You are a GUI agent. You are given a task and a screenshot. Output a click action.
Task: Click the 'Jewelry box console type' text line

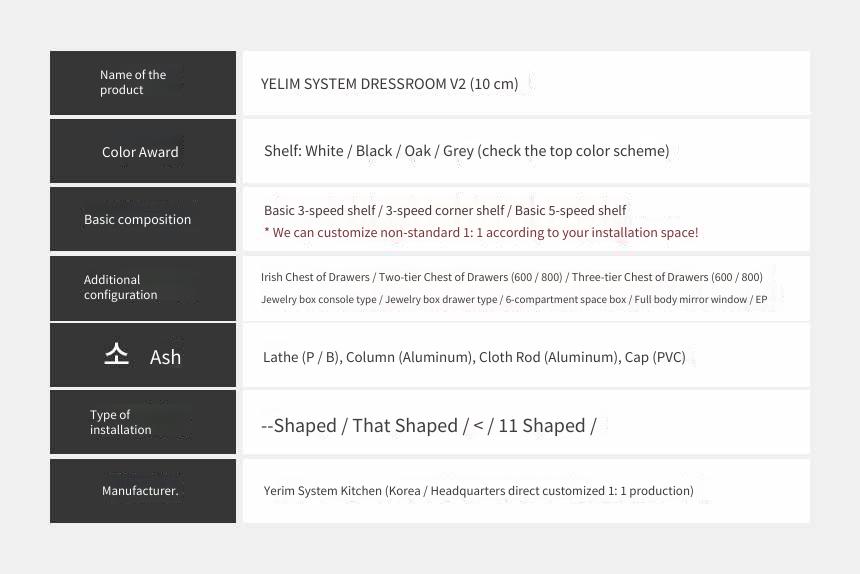514,299
